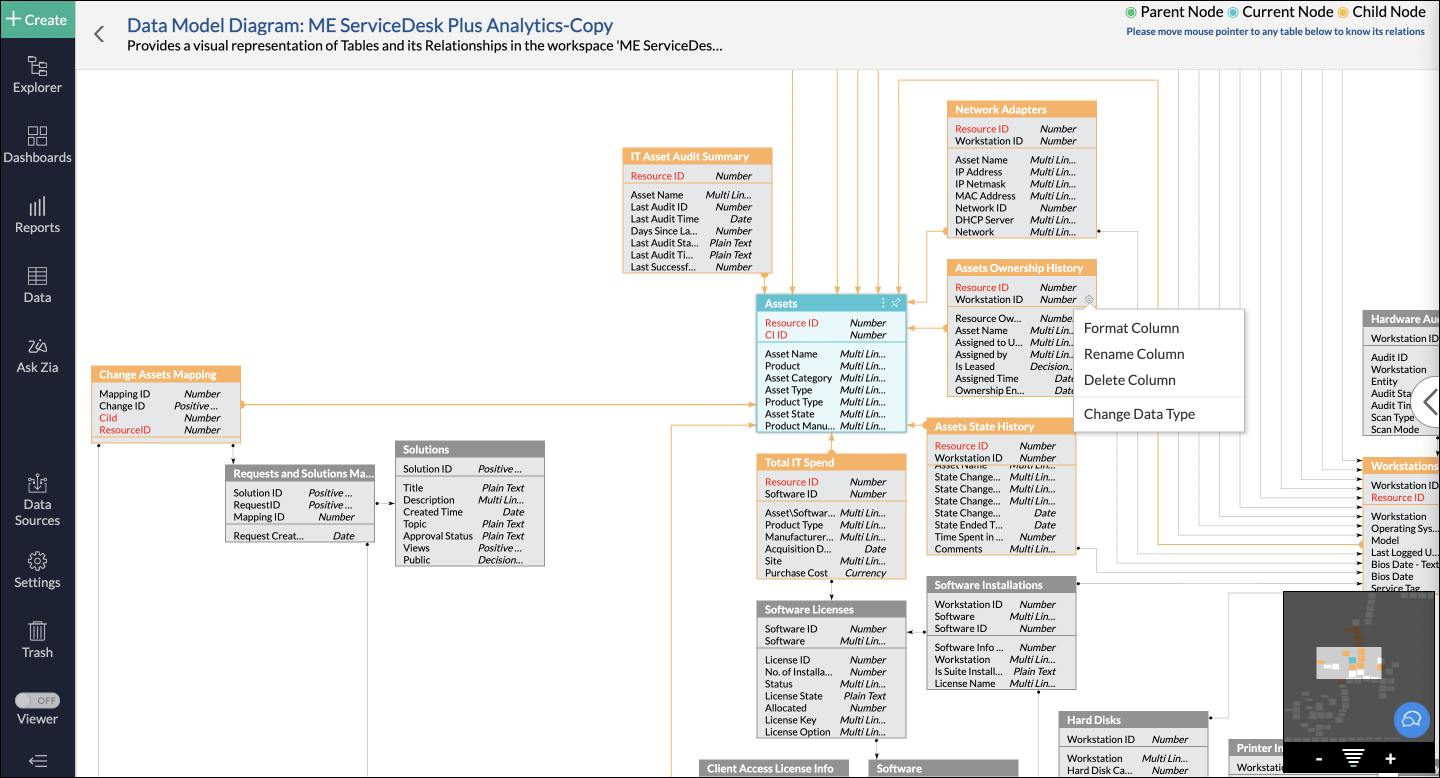Click the Assets Ownership History header

tap(1022, 268)
